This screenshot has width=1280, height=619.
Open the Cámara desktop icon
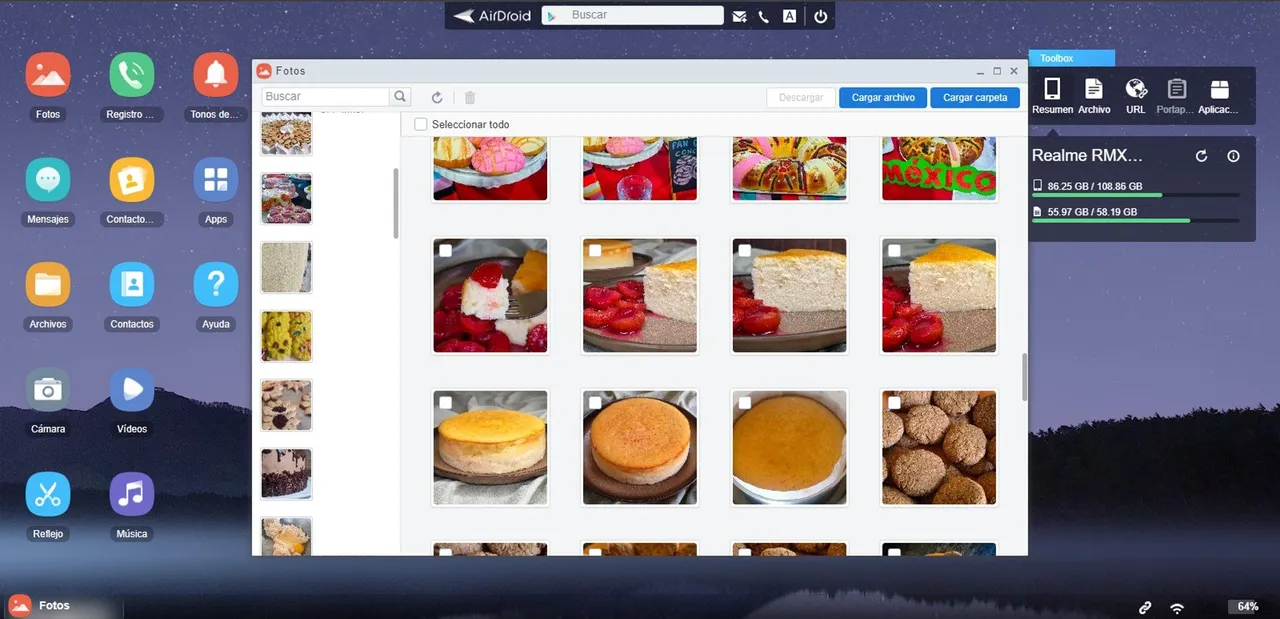[48, 390]
